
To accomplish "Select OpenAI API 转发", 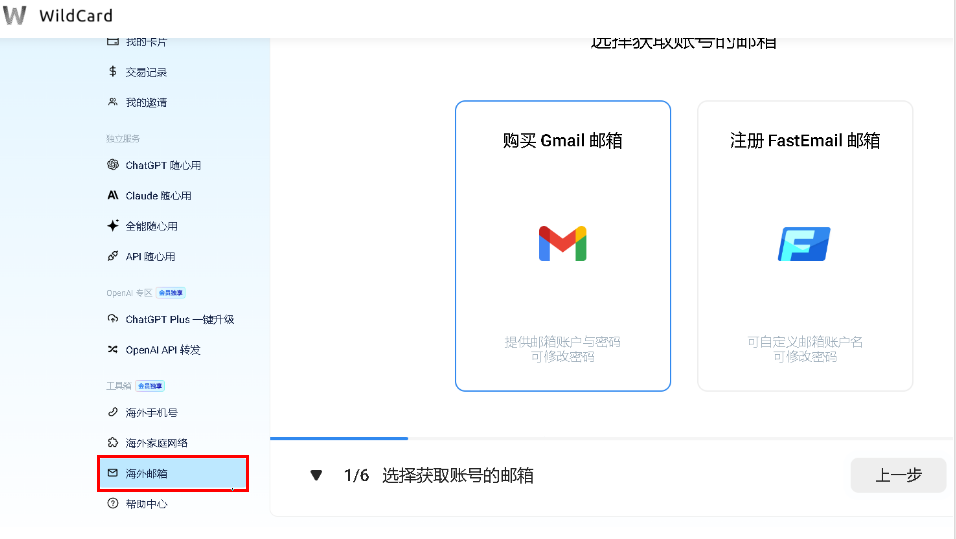I will 163,350.
